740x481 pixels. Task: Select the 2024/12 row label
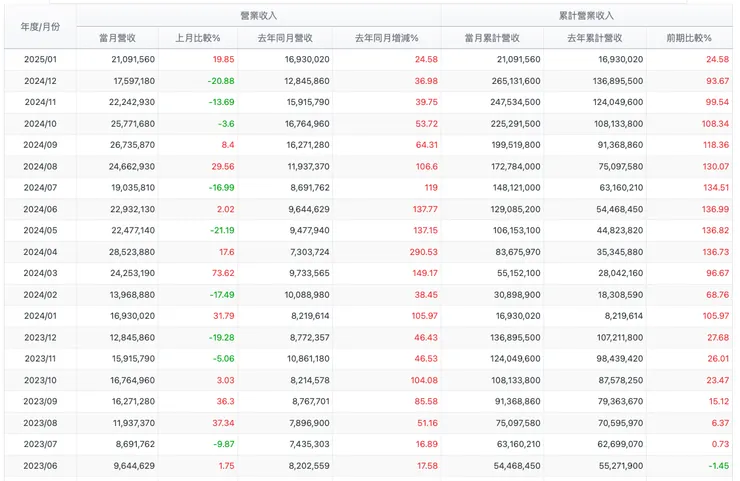click(x=40, y=81)
